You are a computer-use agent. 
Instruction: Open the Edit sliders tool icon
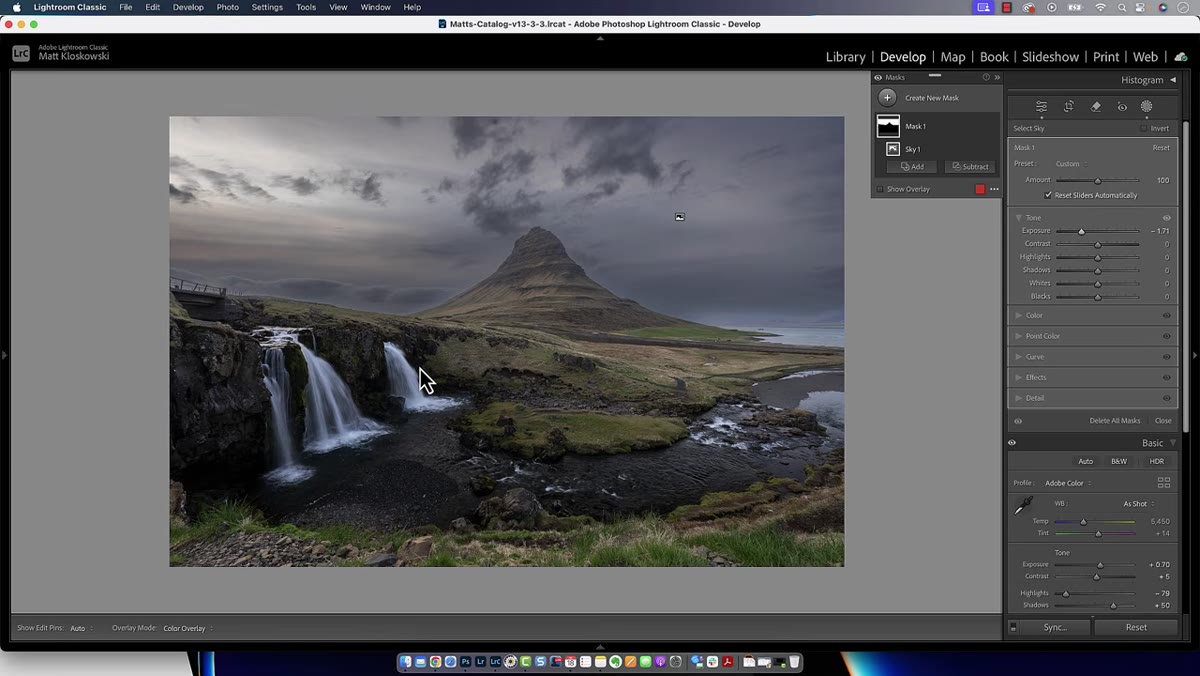pos(1041,106)
